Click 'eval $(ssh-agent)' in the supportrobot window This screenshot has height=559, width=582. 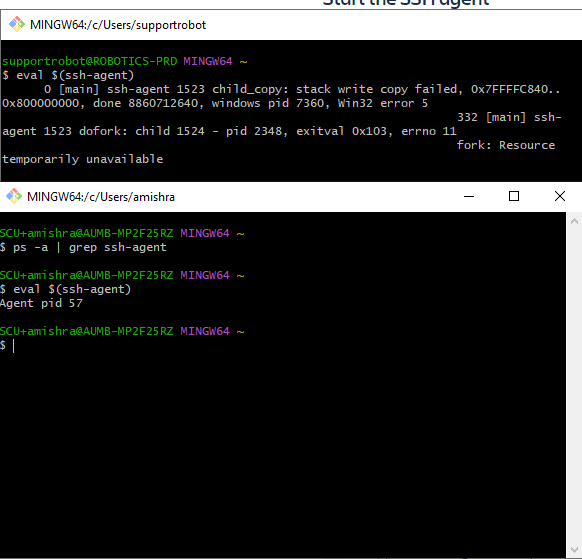click(x=75, y=75)
